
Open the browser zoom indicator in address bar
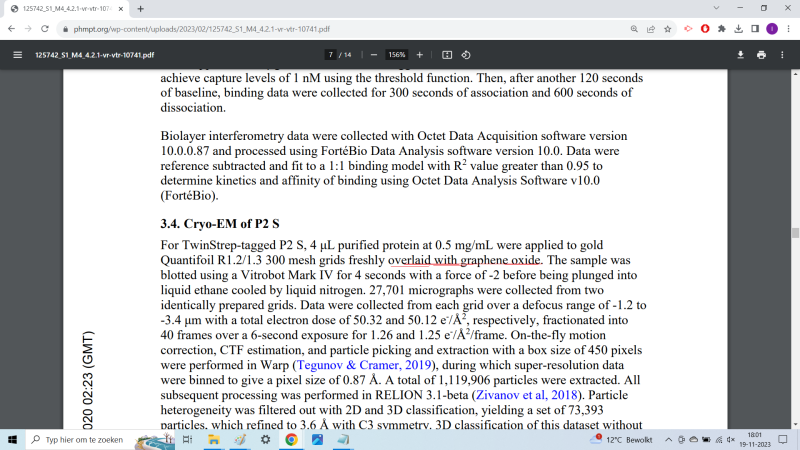634,29
